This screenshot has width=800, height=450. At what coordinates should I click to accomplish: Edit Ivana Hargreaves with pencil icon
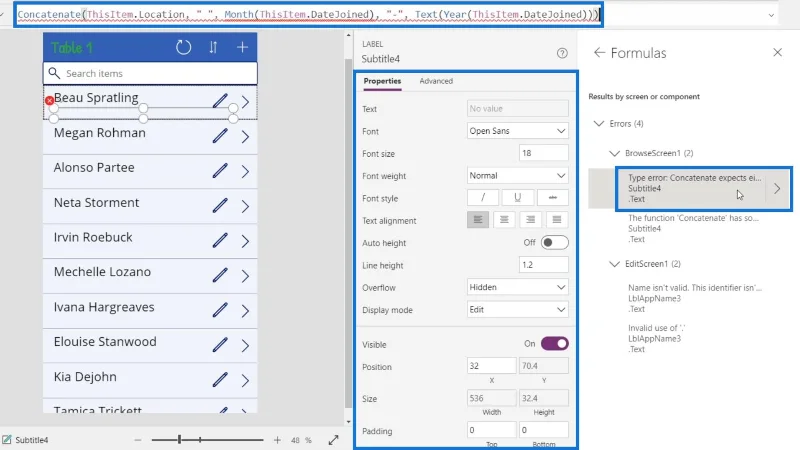tap(220, 310)
